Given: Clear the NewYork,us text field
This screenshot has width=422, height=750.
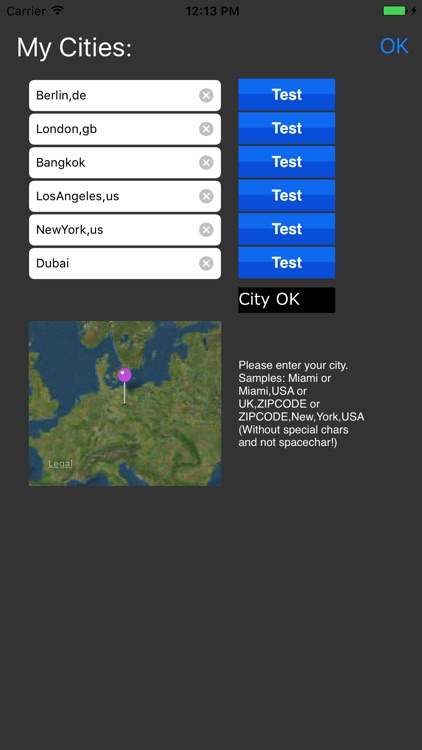Looking at the screenshot, I should click(x=206, y=230).
